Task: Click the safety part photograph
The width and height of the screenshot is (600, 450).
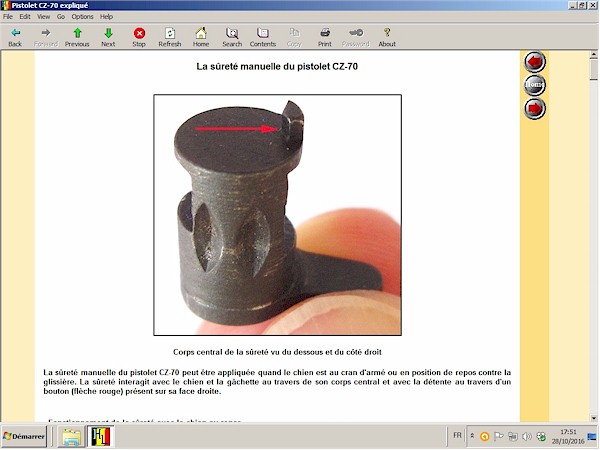Action: pyautogui.click(x=277, y=215)
